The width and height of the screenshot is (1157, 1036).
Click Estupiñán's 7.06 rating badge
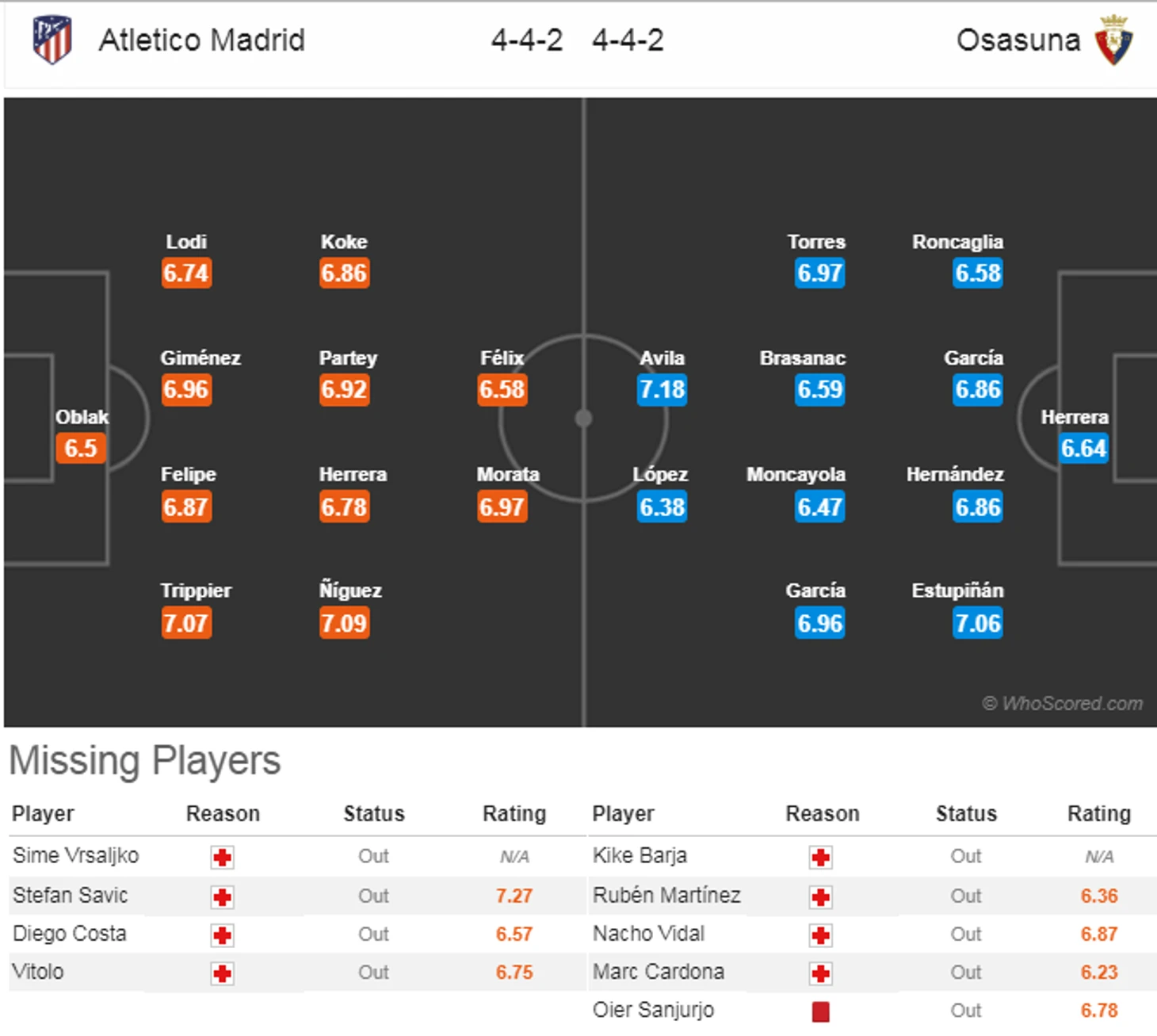point(978,623)
